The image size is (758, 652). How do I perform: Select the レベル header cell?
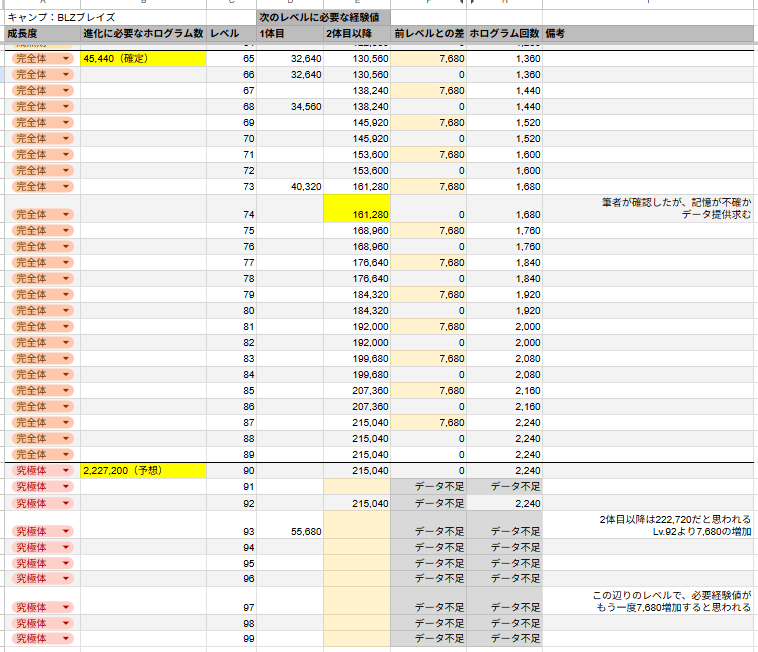[232, 34]
